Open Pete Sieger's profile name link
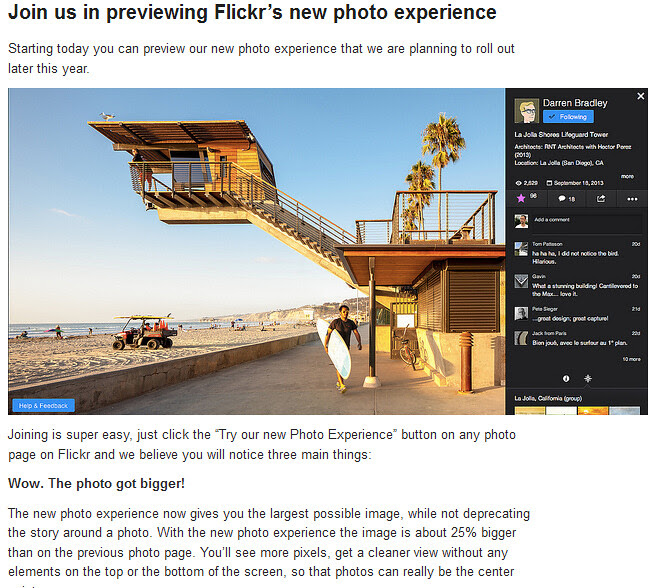Image resolution: width=659 pixels, height=588 pixels. (x=545, y=309)
